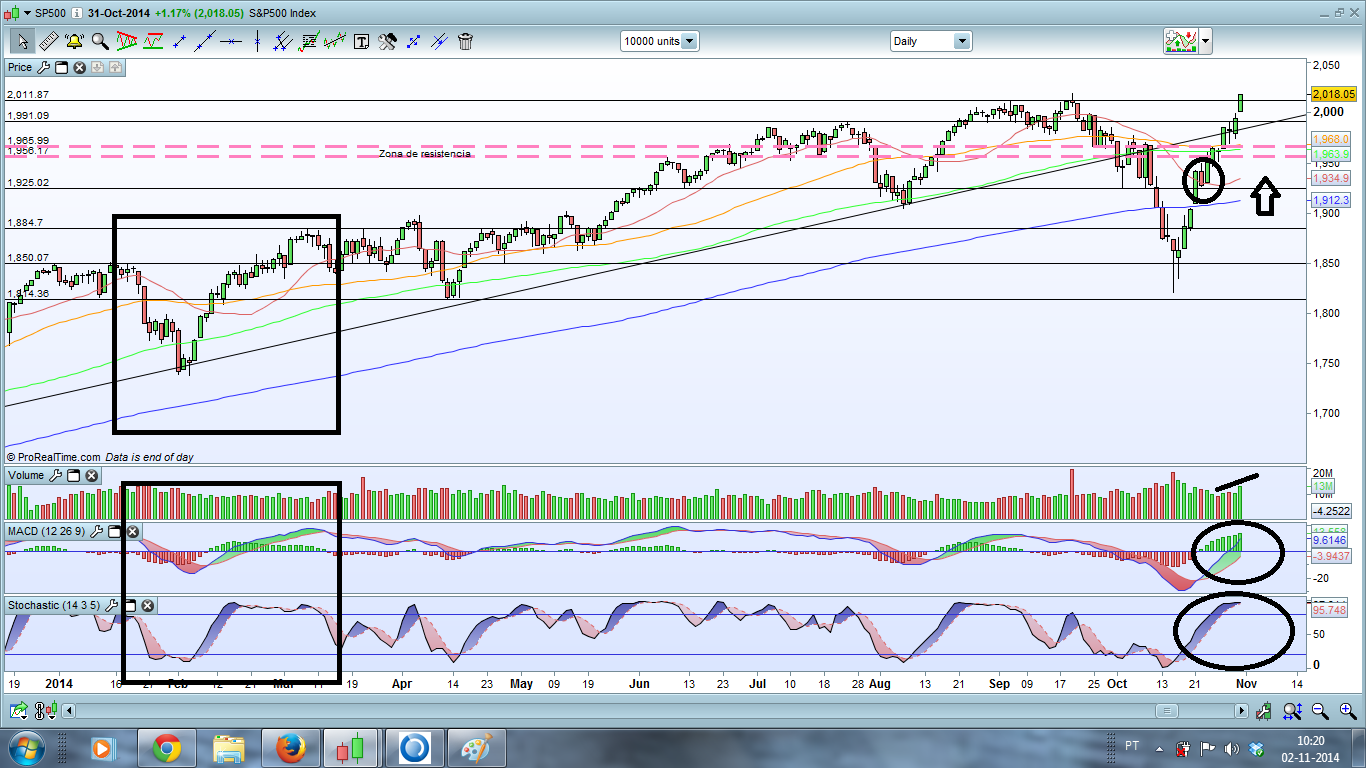Image resolution: width=1366 pixels, height=768 pixels.
Task: Click the add indicator chart button
Action: (x=1181, y=41)
